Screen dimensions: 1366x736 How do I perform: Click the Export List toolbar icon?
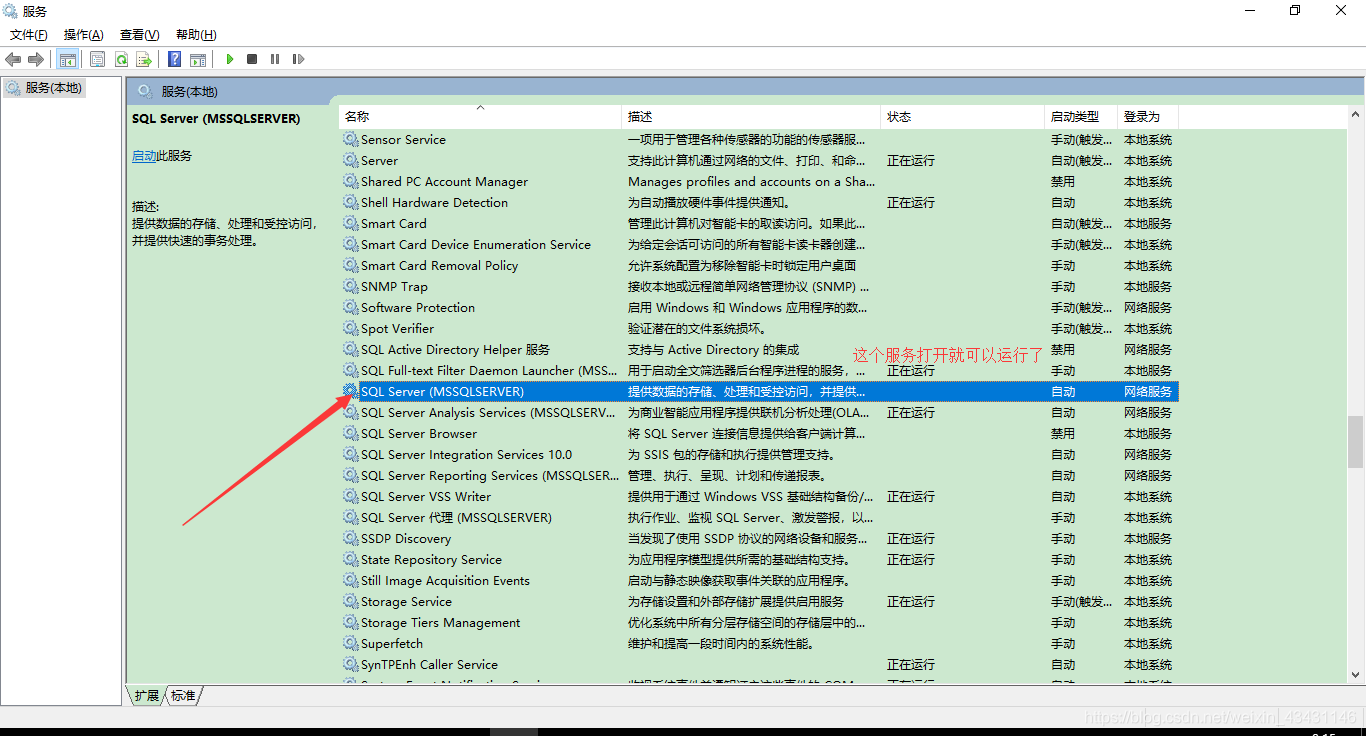pyautogui.click(x=144, y=59)
